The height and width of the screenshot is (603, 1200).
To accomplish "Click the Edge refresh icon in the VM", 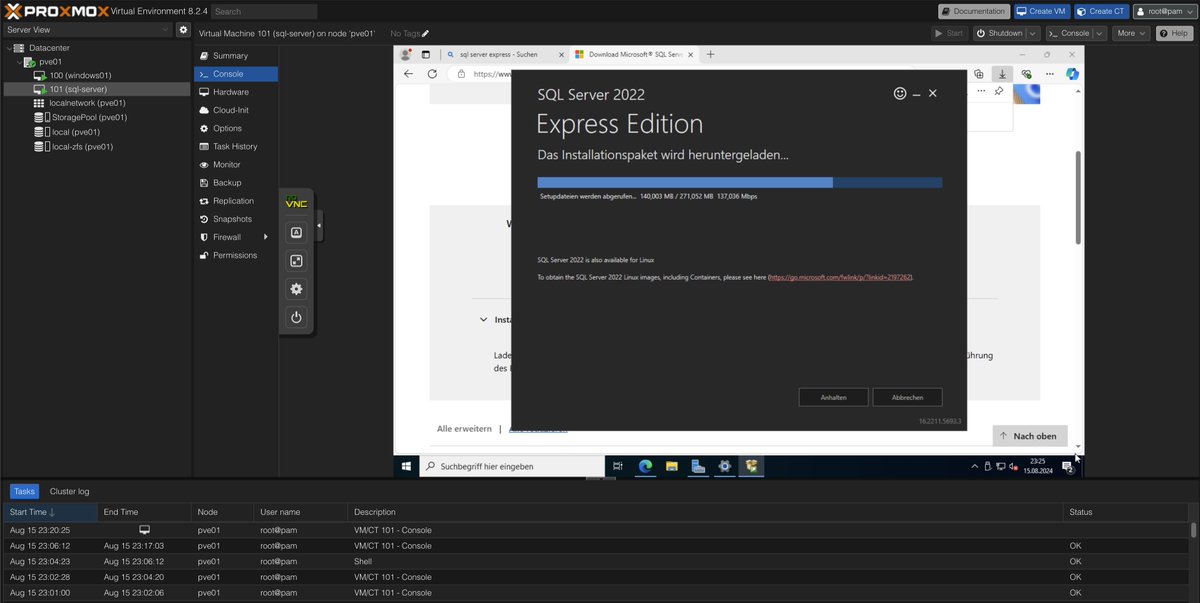I will click(x=432, y=74).
